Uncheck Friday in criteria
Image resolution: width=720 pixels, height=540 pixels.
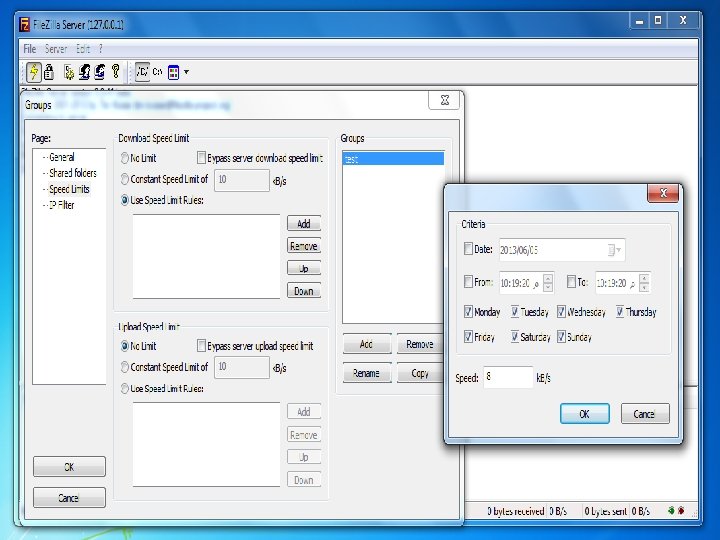[x=468, y=337]
